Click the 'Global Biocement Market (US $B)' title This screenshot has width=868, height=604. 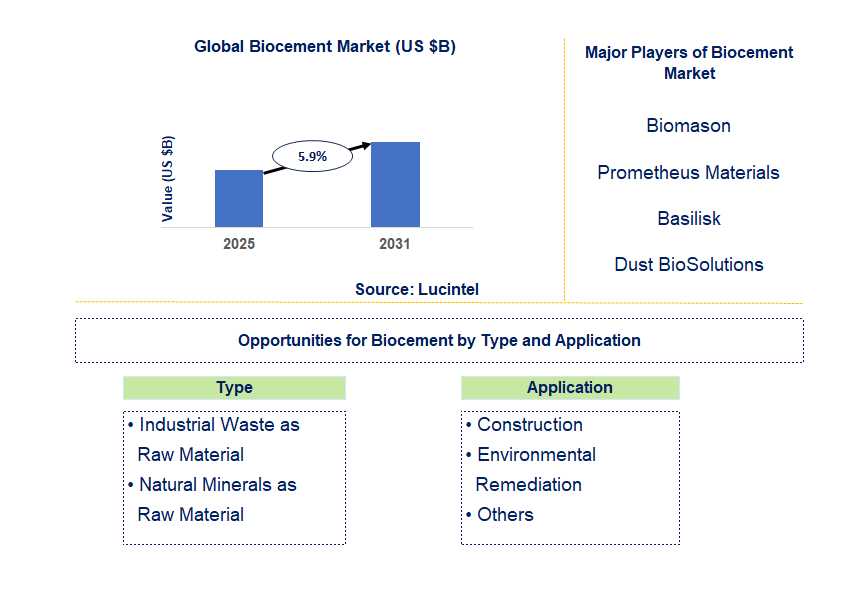coord(324,47)
